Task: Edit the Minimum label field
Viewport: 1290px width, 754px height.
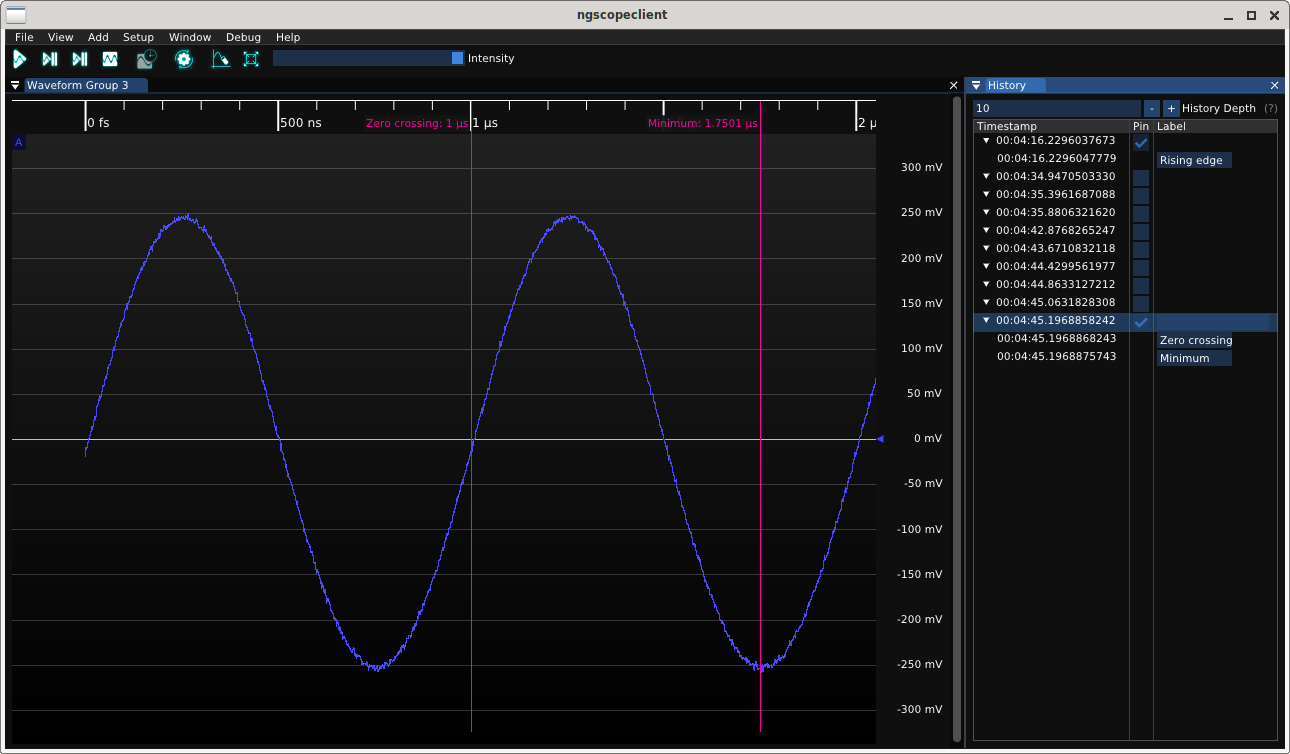Action: (1194, 358)
